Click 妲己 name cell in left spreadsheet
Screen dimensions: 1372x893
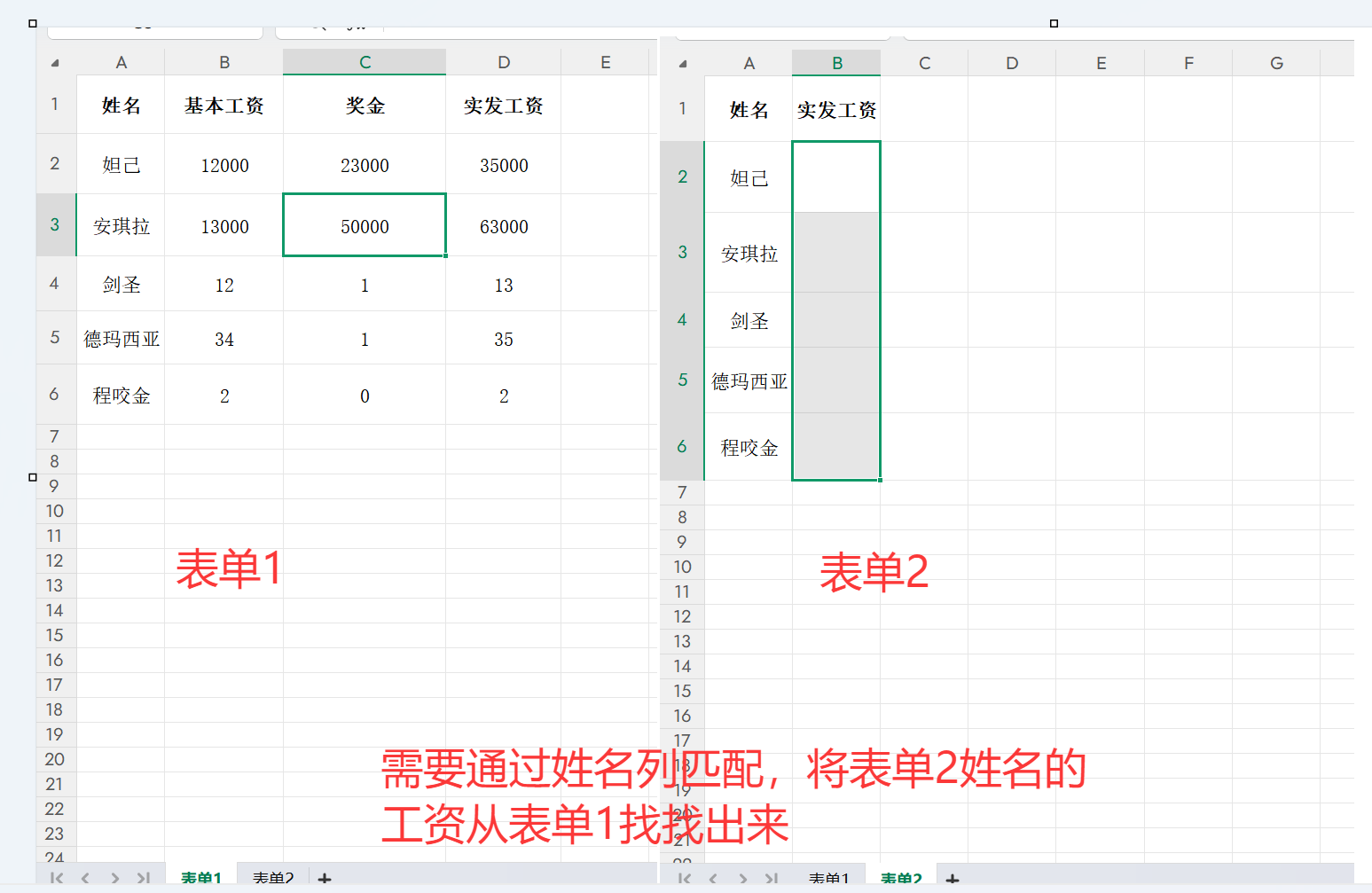click(122, 165)
